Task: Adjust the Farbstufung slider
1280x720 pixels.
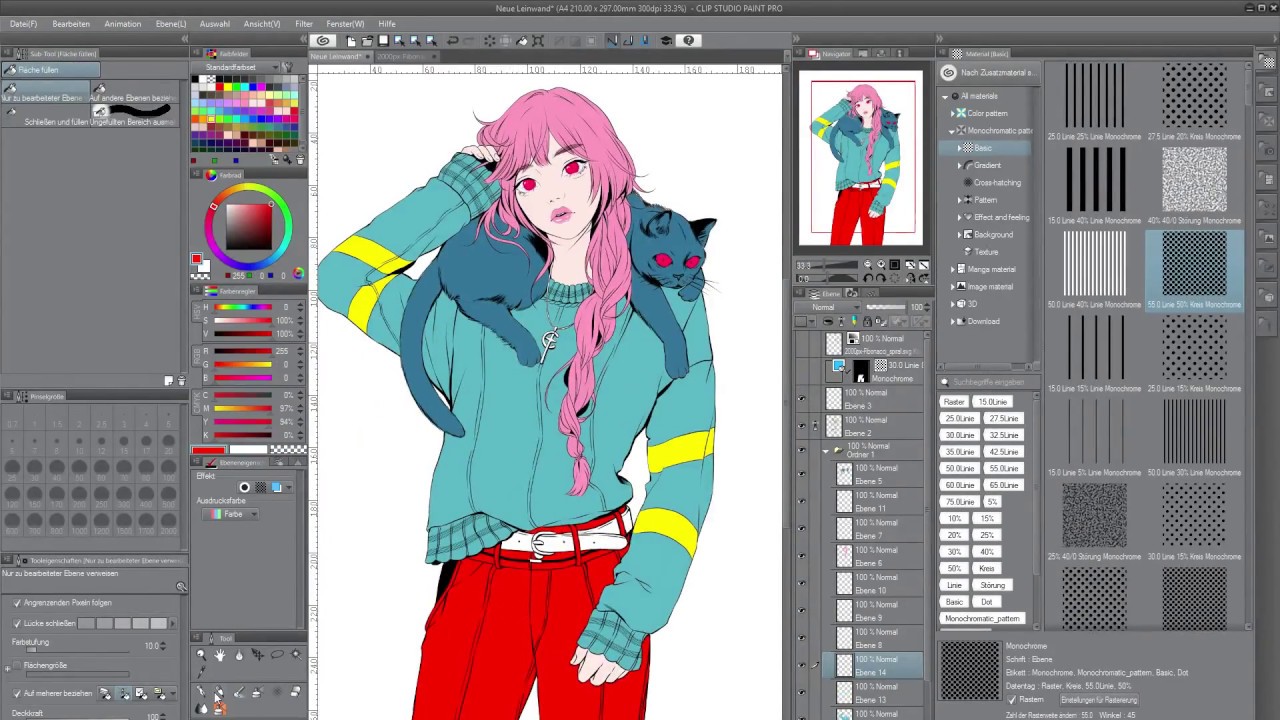Action: point(78,650)
